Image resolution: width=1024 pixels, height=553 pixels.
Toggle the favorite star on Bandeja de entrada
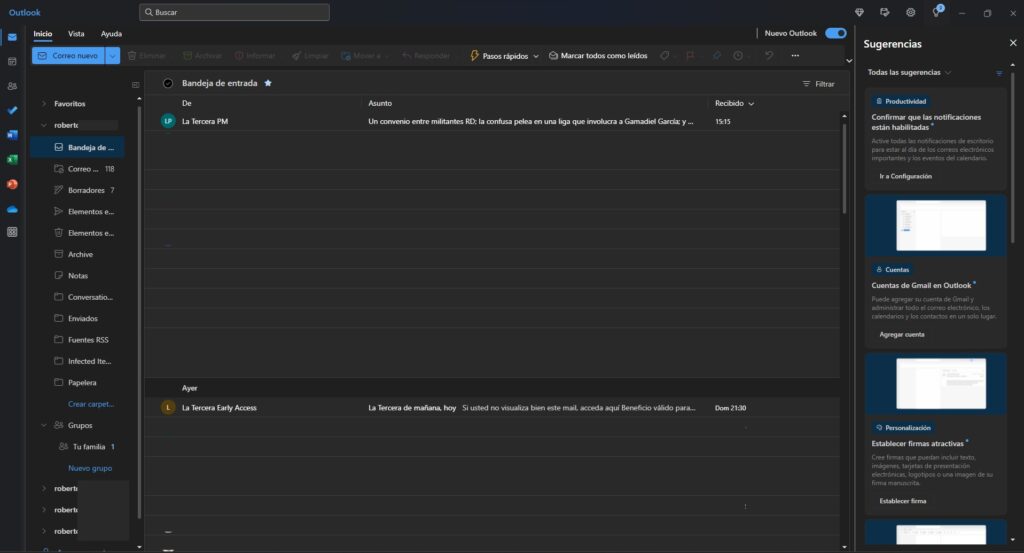[x=268, y=84]
